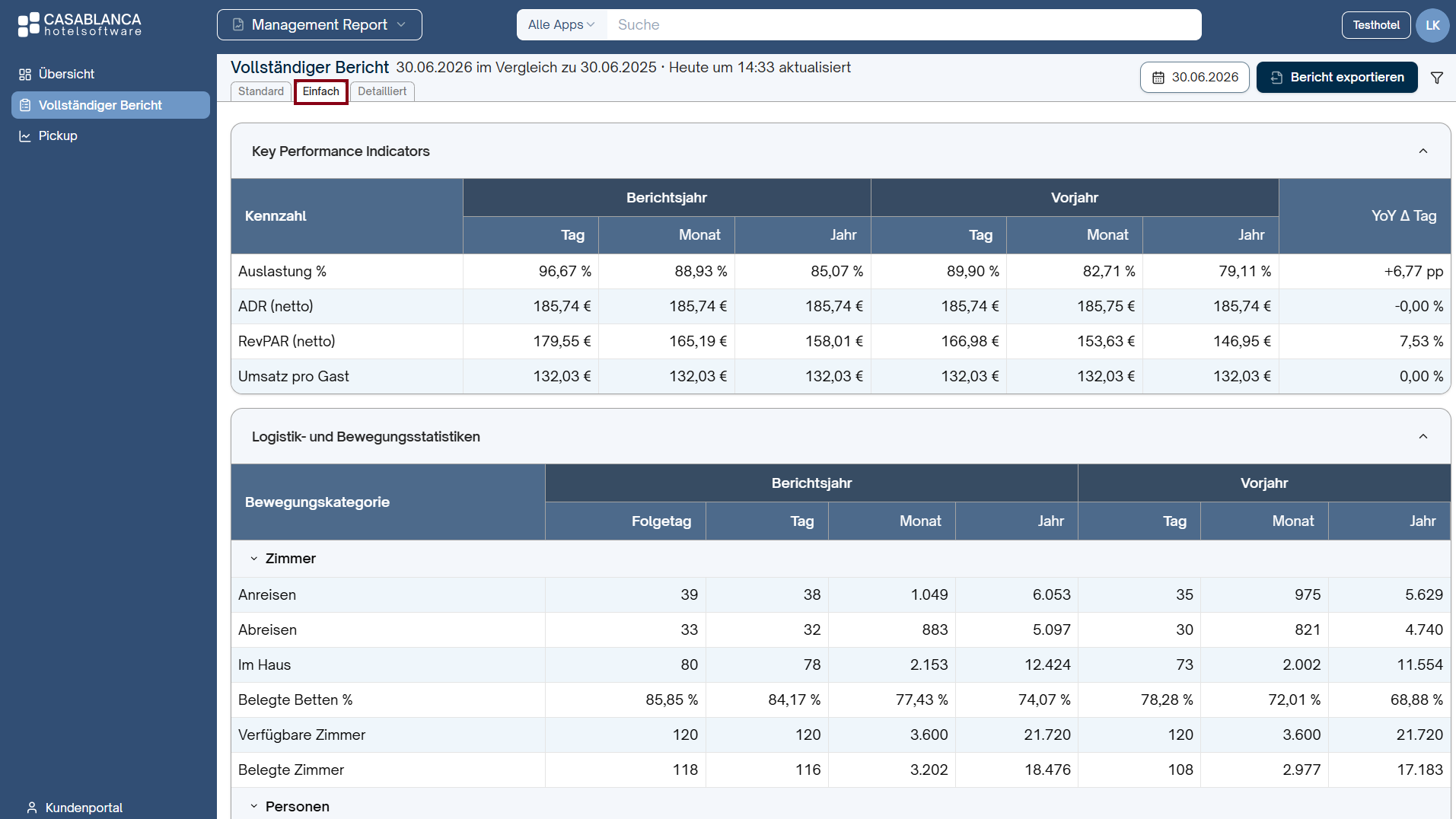This screenshot has height=819, width=1456.
Task: Click the calendar icon in date button
Action: [x=1158, y=78]
